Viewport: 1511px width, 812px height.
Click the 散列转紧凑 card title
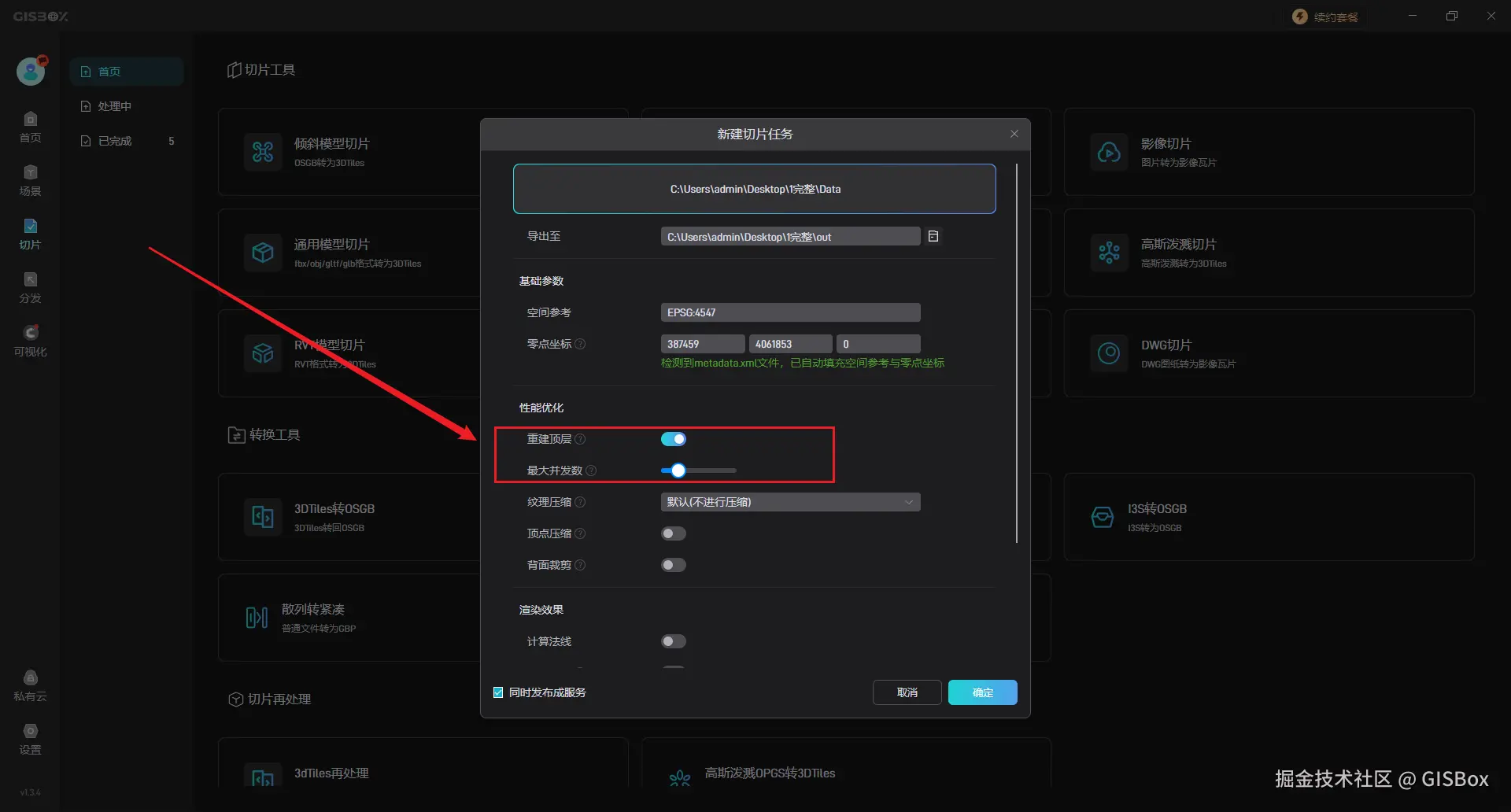[313, 609]
